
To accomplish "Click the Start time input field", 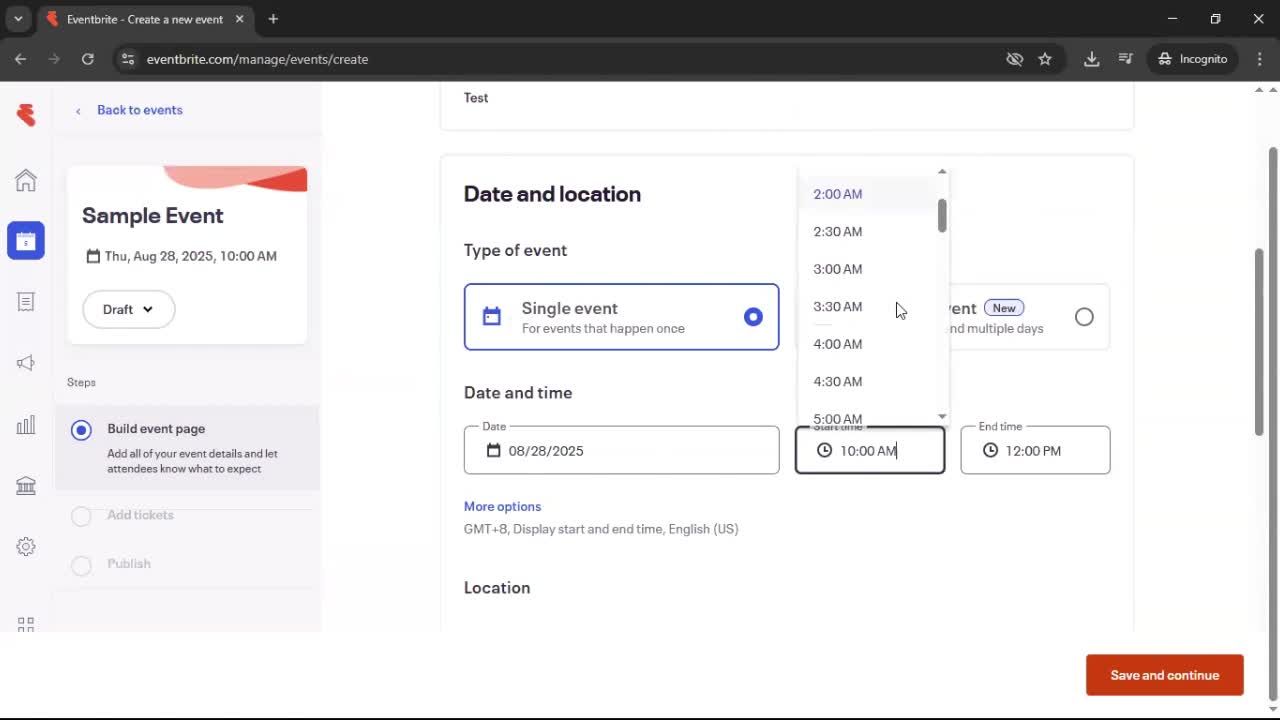I will click(870, 450).
